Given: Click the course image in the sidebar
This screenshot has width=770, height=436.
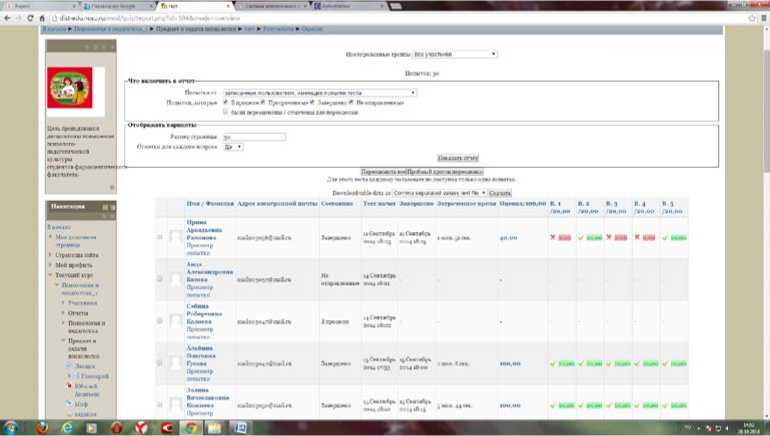Looking at the screenshot, I should pyautogui.click(x=70, y=93).
